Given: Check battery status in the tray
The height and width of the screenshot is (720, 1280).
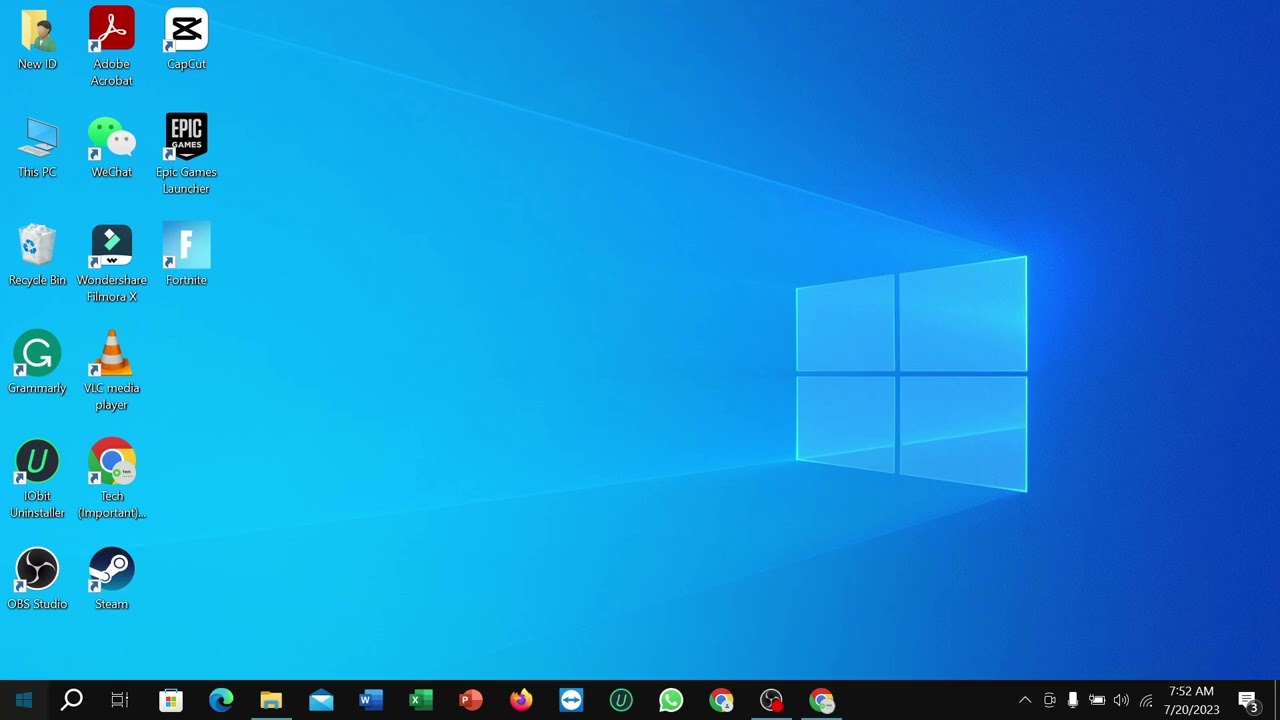Looking at the screenshot, I should [x=1097, y=700].
